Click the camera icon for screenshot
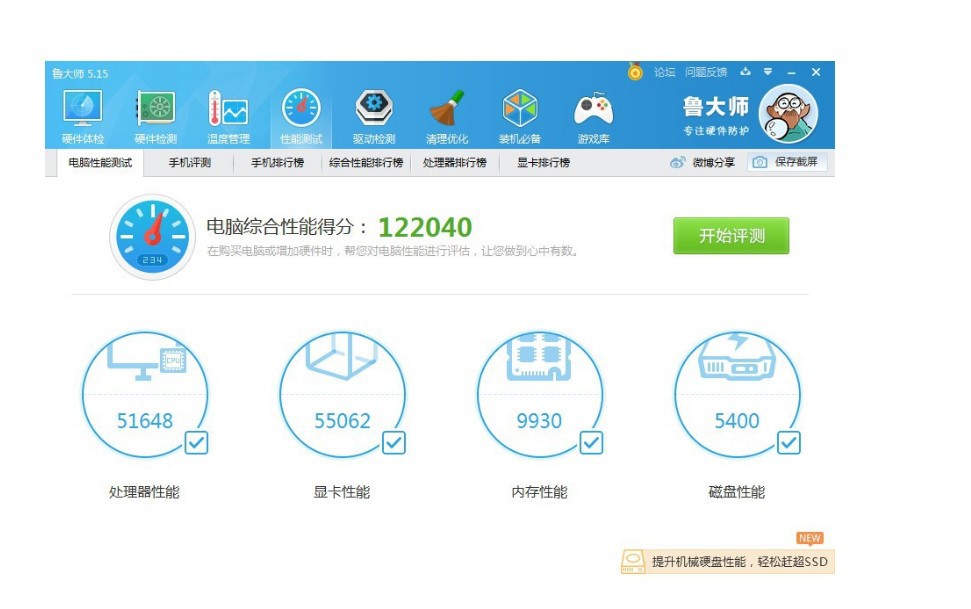The image size is (971, 609). tap(760, 162)
